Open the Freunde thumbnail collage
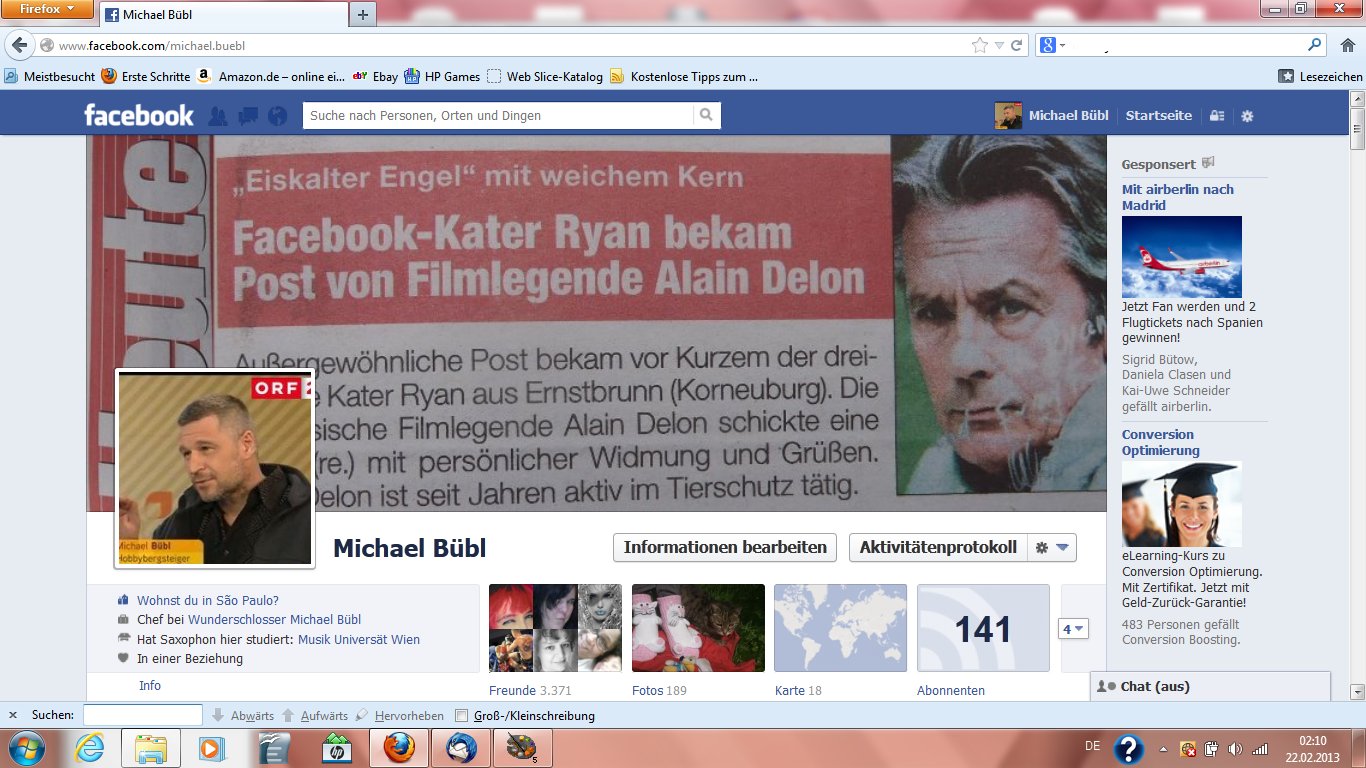The height and width of the screenshot is (768, 1366). 555,628
